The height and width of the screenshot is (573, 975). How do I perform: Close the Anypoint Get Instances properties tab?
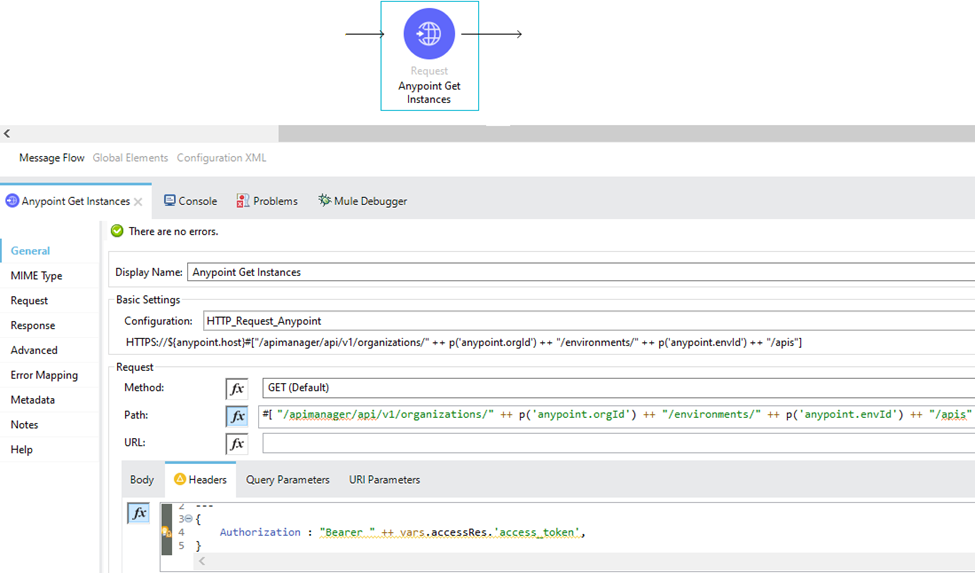click(x=138, y=202)
